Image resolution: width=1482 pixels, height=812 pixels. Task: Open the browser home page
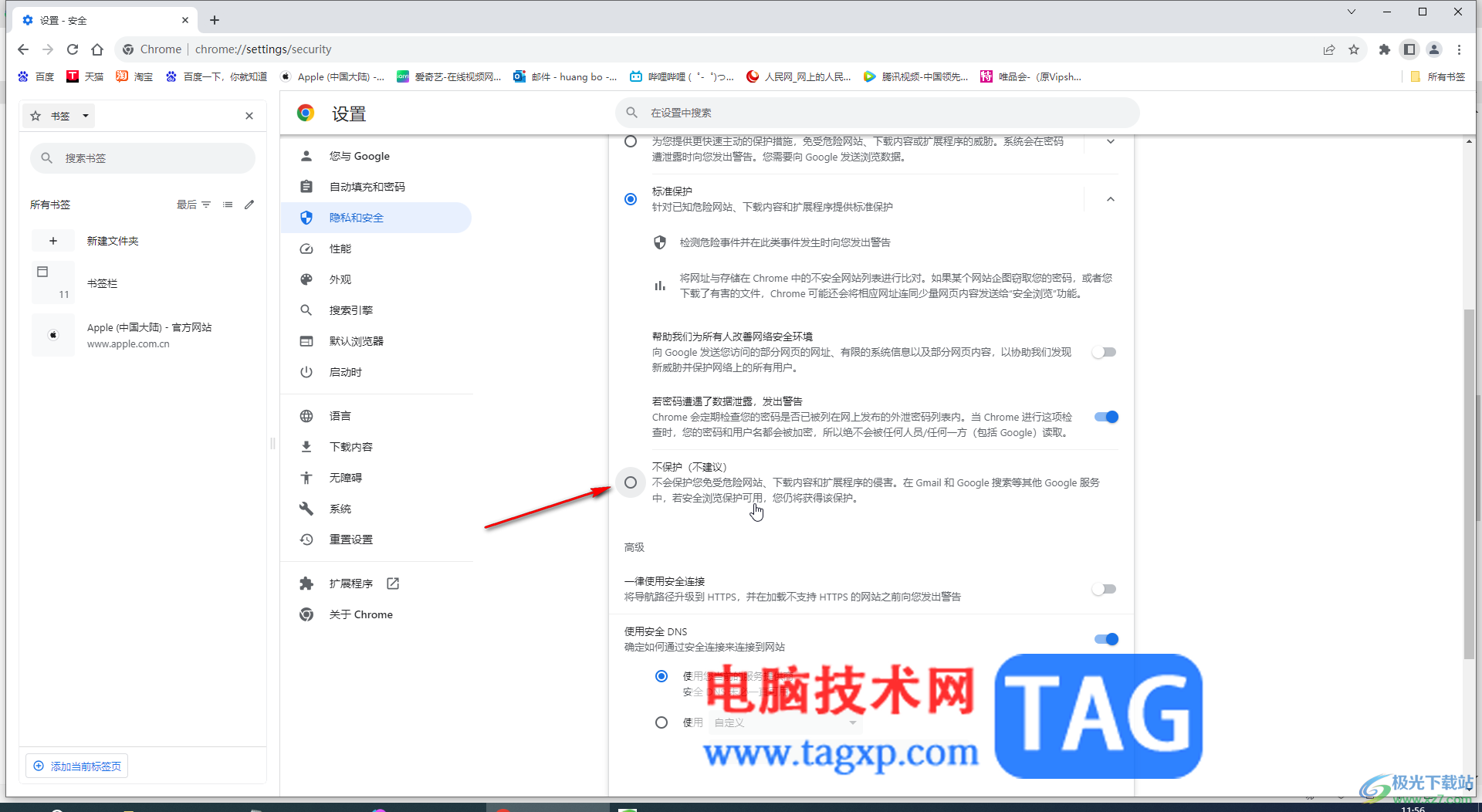(97, 49)
